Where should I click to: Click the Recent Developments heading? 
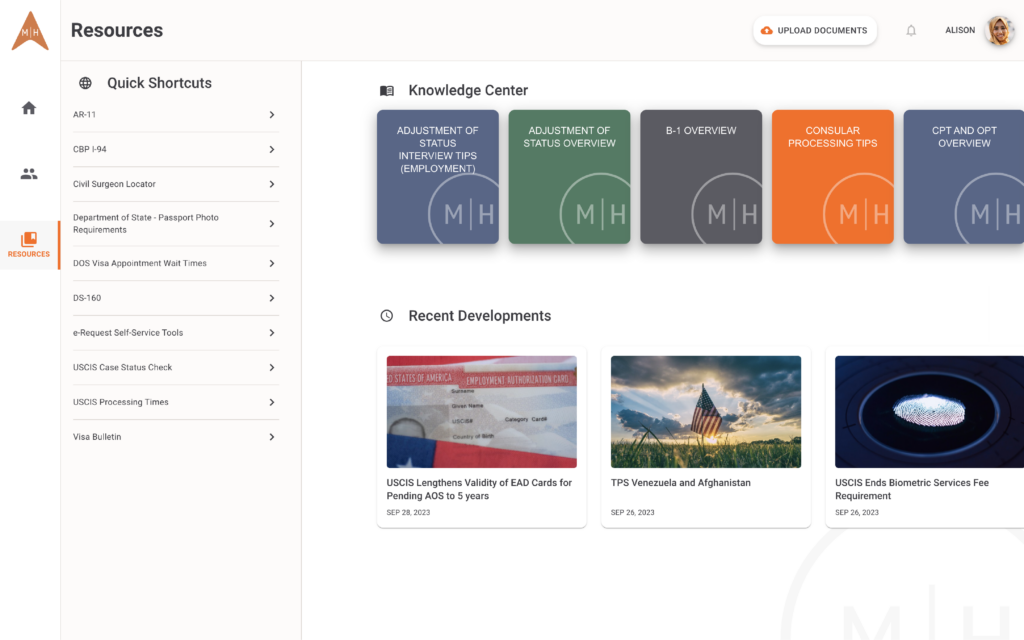pyautogui.click(x=480, y=316)
